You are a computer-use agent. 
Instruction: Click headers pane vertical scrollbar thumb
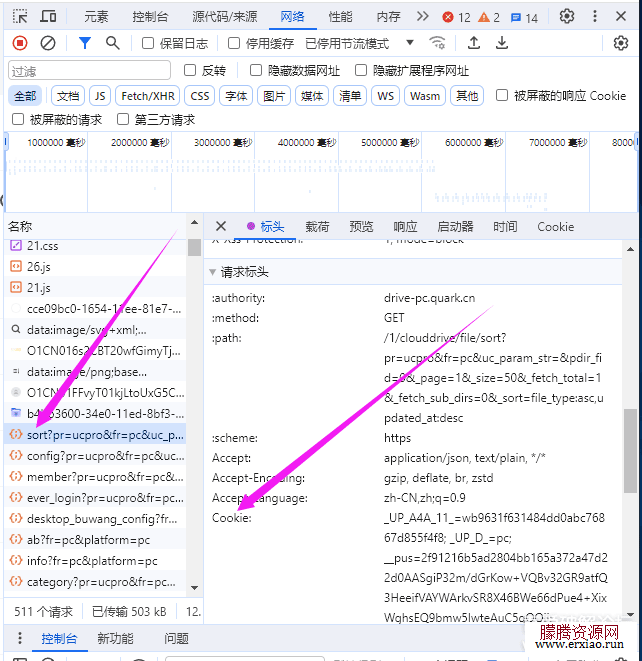(631, 450)
